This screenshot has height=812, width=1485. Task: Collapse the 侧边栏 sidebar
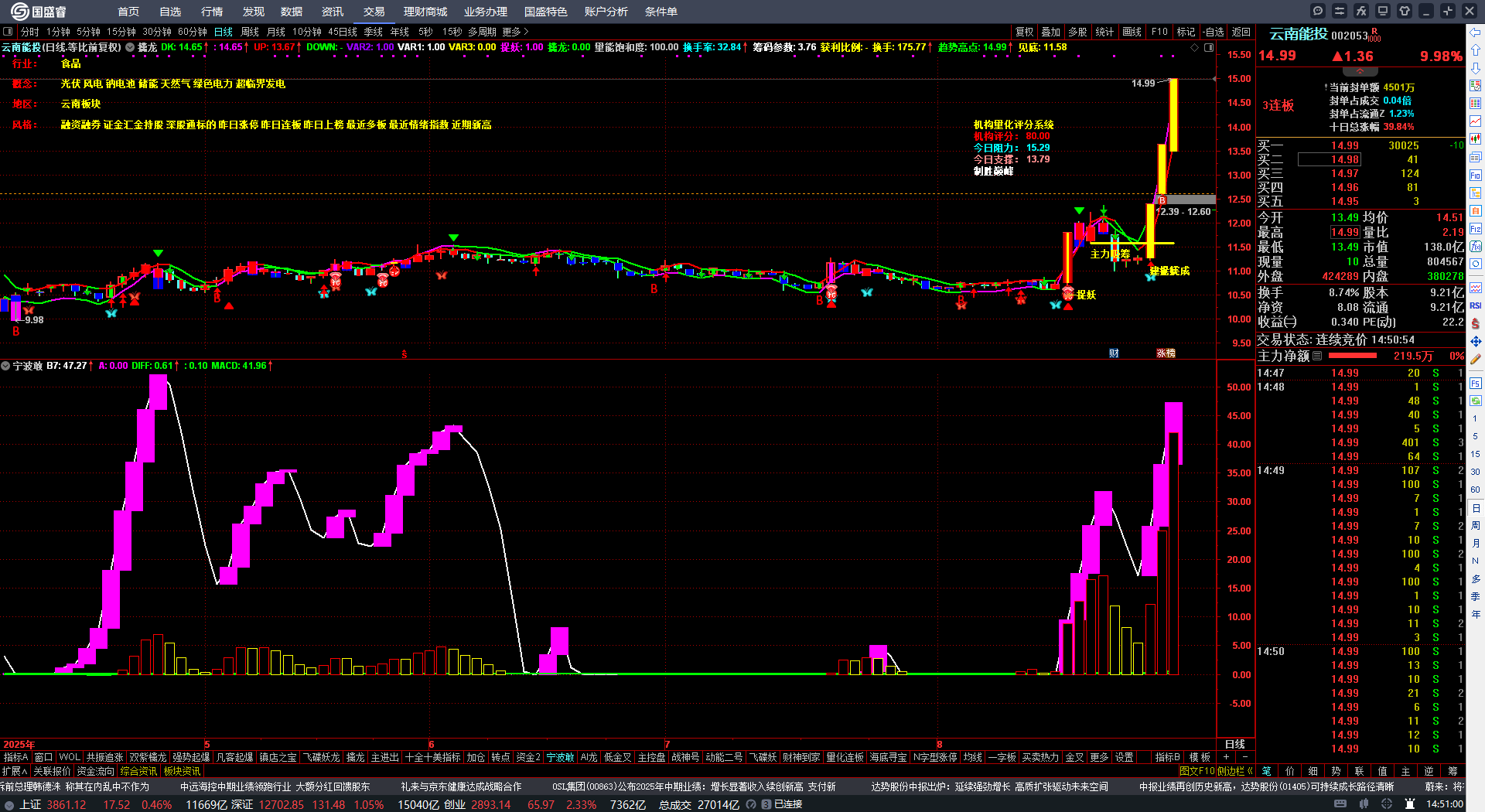1236,771
